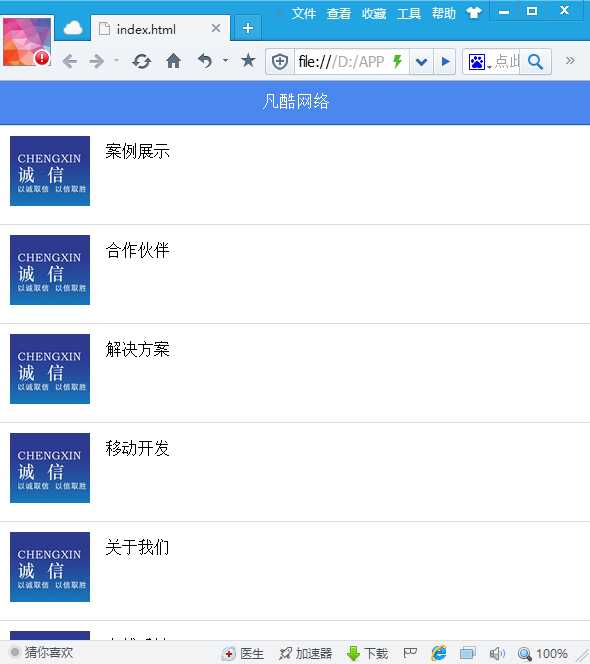Open the 收藏 menu

[374, 14]
